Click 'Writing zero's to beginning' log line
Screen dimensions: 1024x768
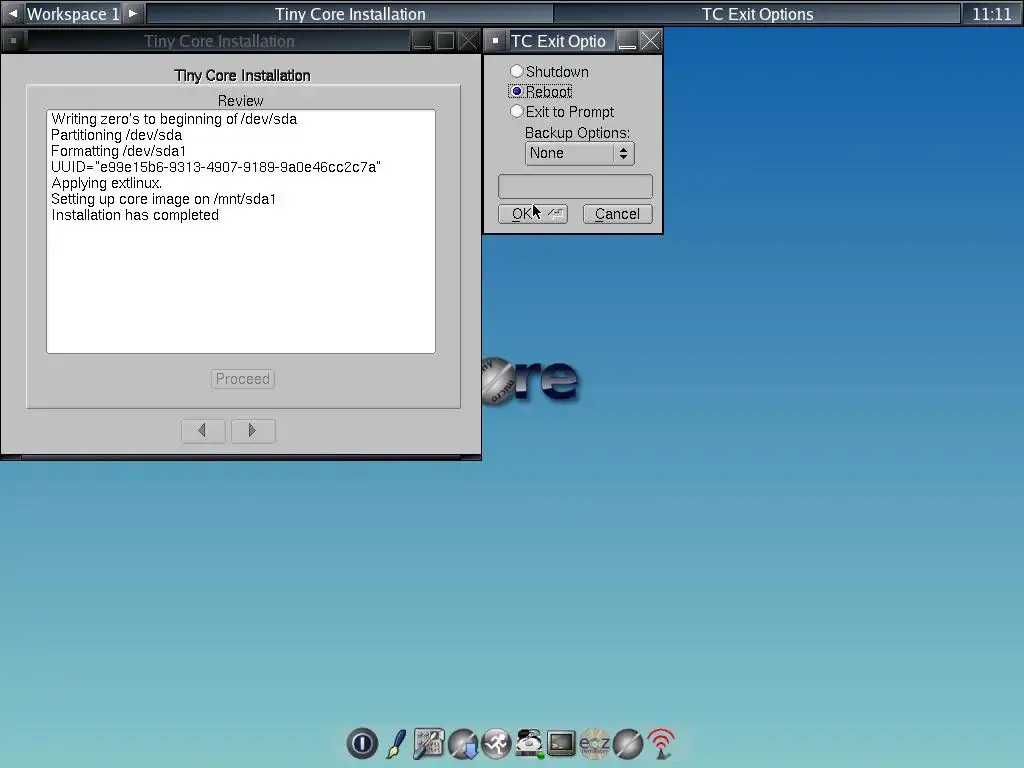tap(174, 119)
